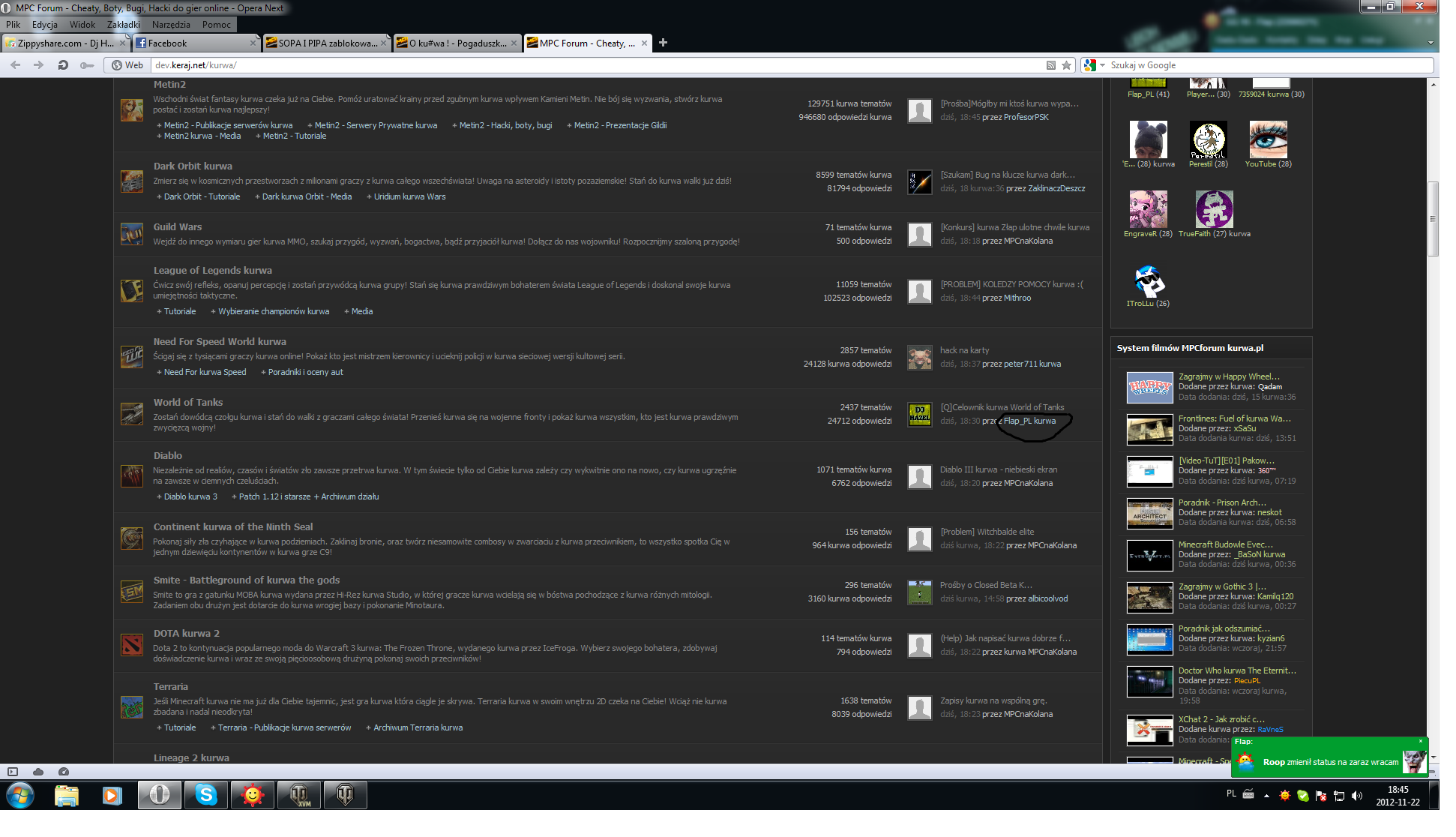Viewport: 1456px width, 837px height.
Task: Open the Wybieranie championów kurwa subforum
Action: point(274,312)
